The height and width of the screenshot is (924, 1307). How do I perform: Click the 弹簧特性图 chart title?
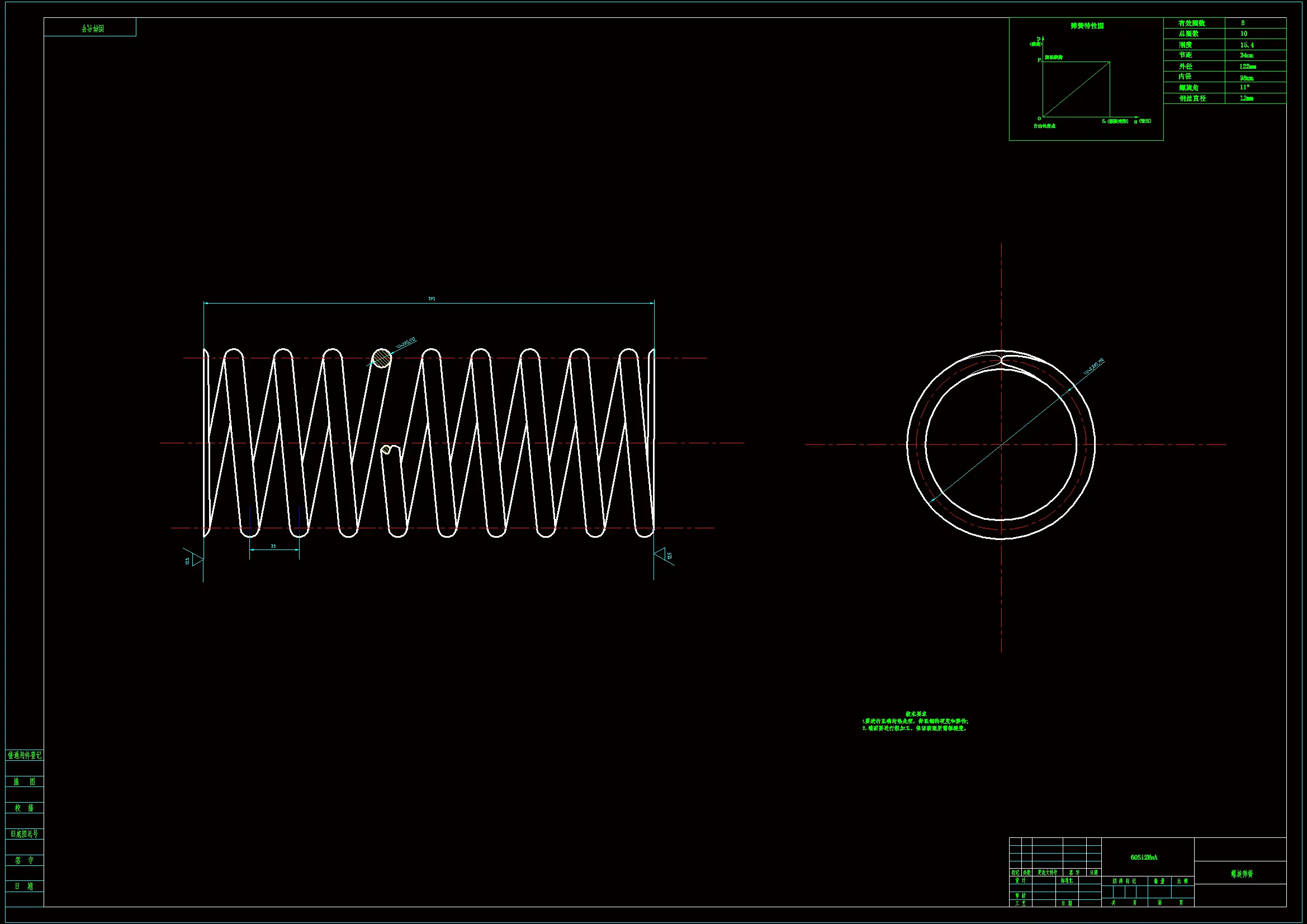pyautogui.click(x=1087, y=26)
